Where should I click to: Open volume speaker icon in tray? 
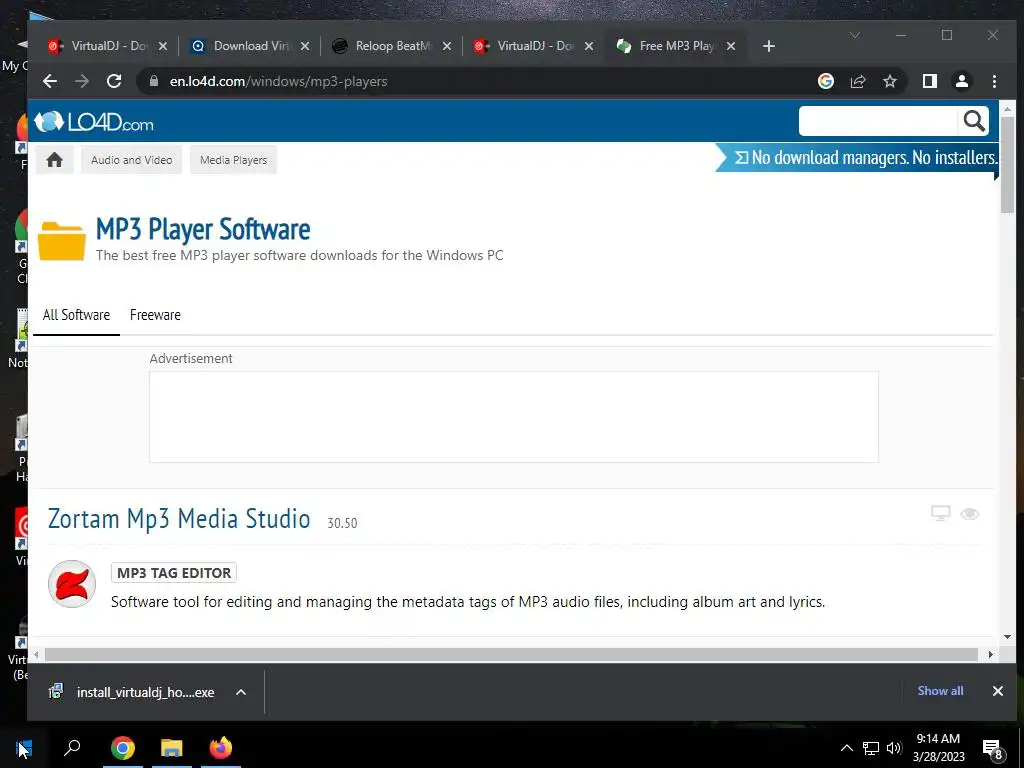pos(894,748)
